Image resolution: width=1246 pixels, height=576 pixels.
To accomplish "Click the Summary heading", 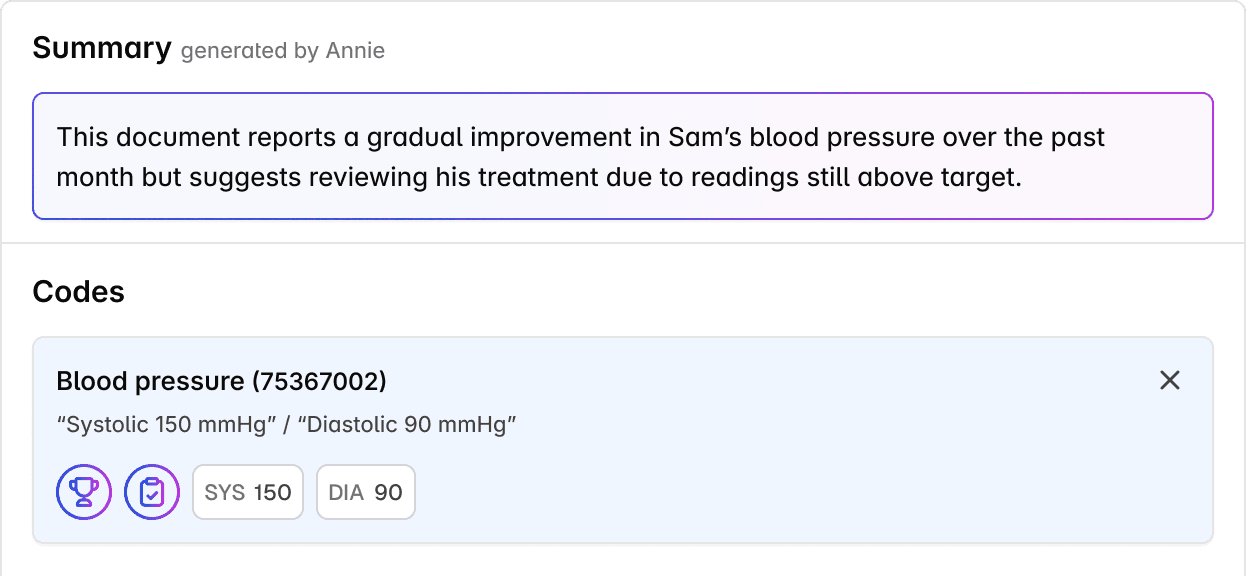I will point(102,48).
